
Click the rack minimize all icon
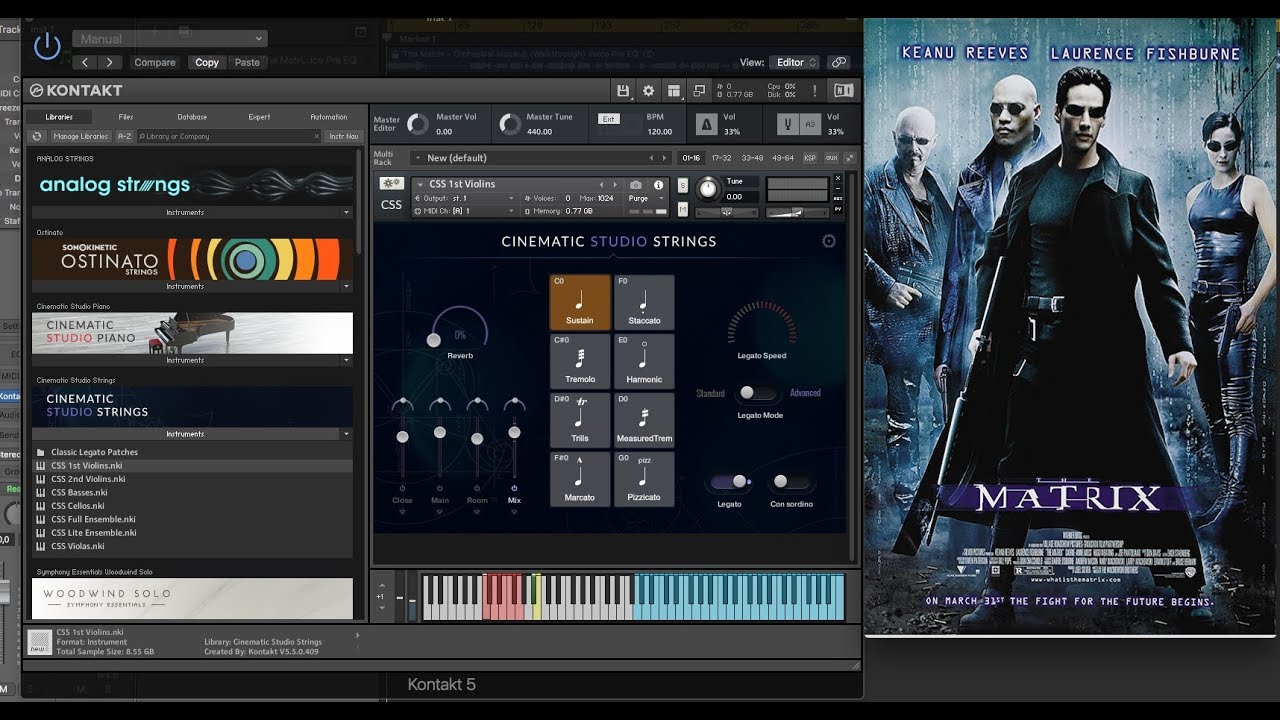849,158
